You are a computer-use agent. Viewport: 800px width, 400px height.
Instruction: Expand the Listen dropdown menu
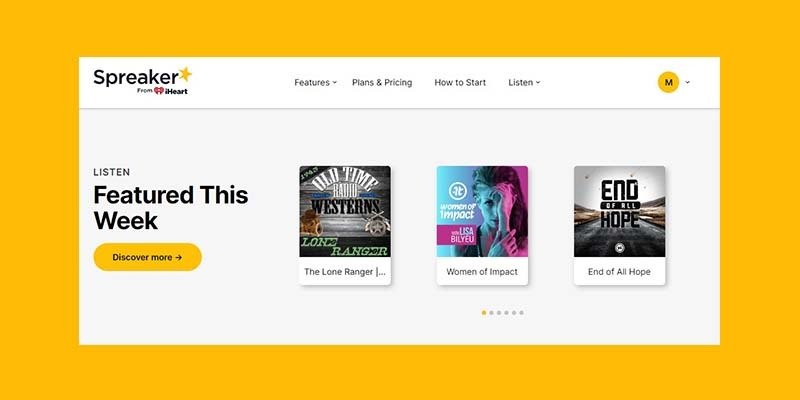point(524,83)
